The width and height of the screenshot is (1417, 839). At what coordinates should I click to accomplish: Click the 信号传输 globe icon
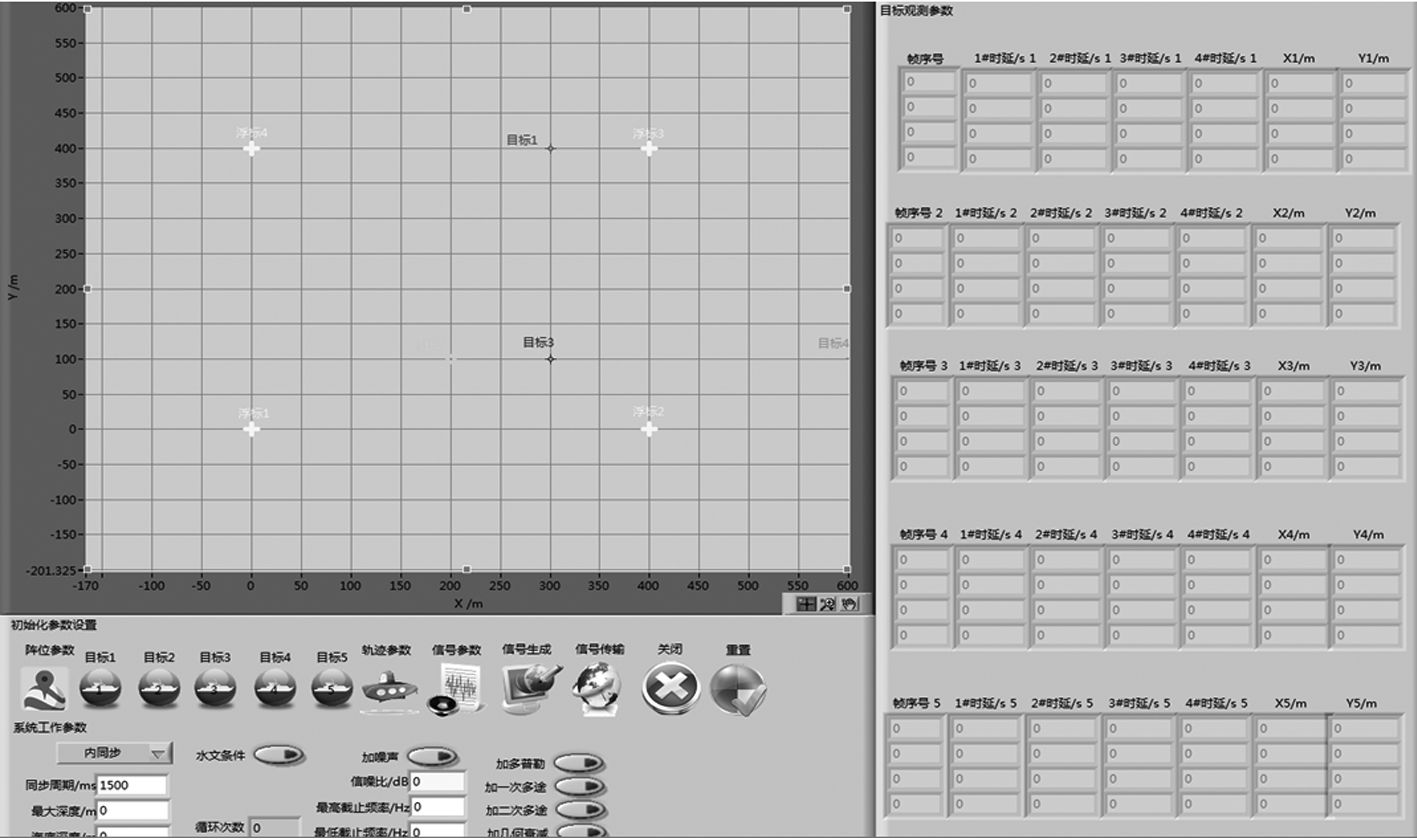(597, 689)
